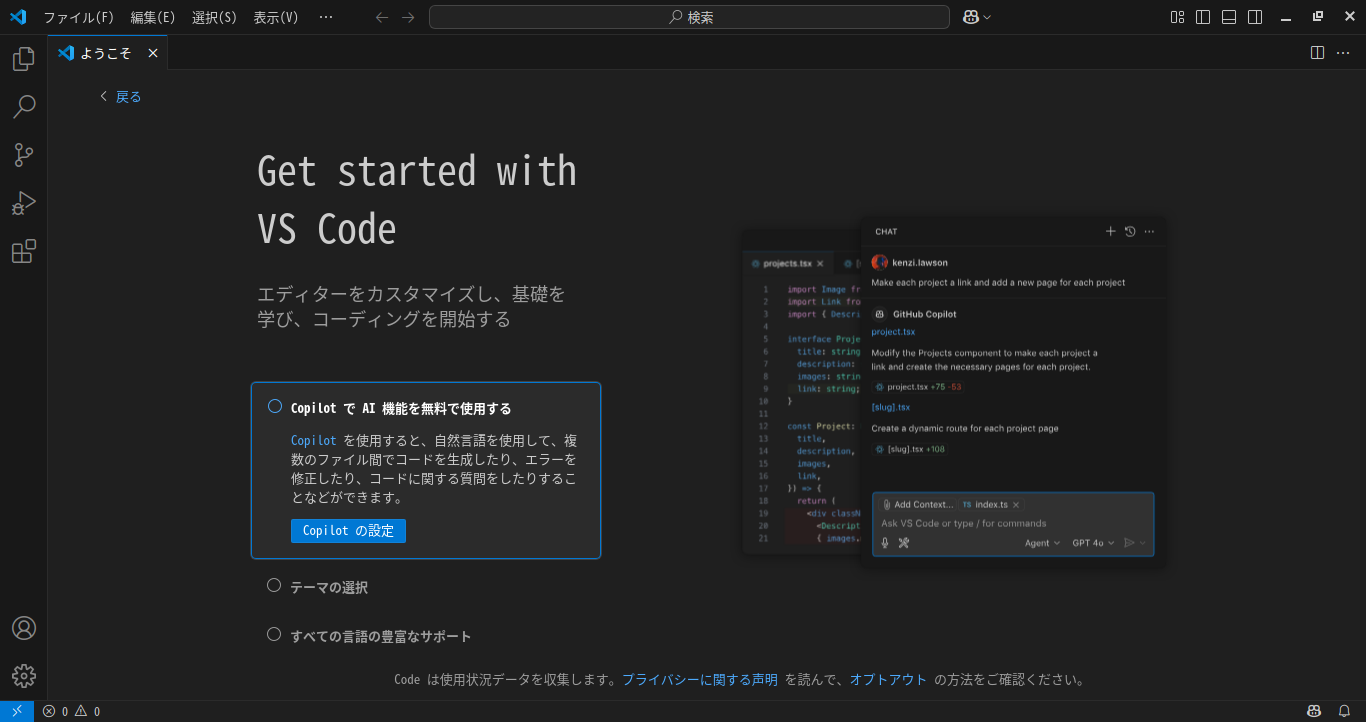Screen dimensions: 1366x722
Task: Open the Accounts menu icon
Action: (x=23, y=628)
